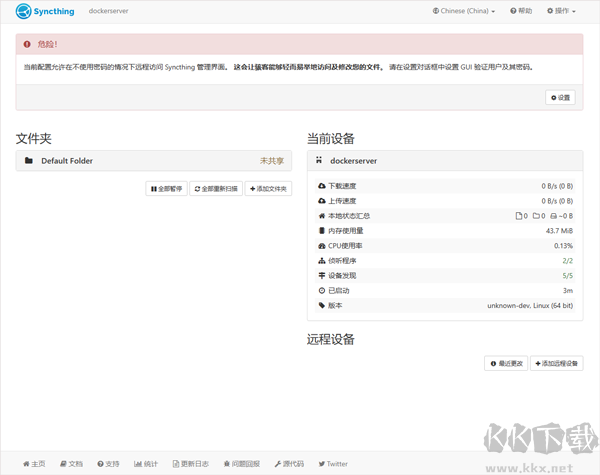The image size is (600, 475).
Task: Open the 更新日志 changelog footer link
Action: (191, 464)
